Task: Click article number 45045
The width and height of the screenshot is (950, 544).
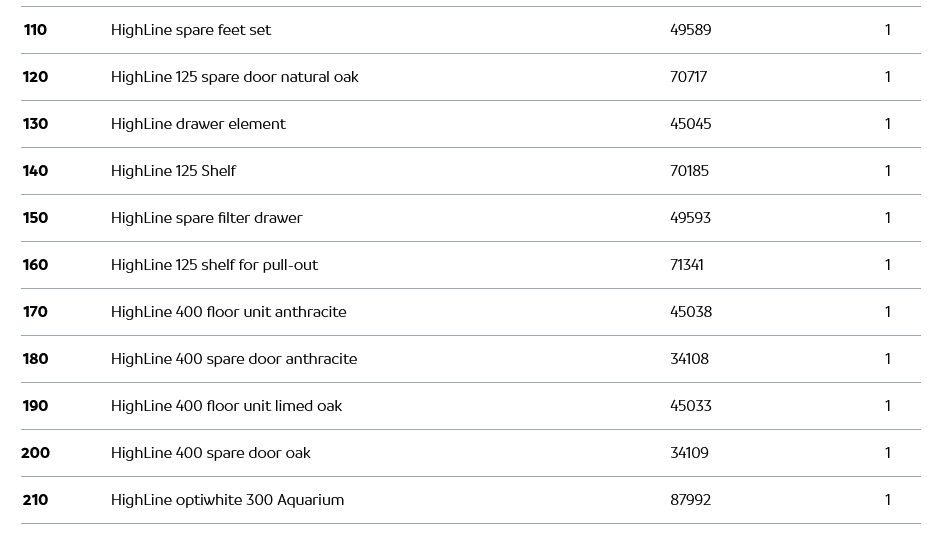Action: click(690, 124)
